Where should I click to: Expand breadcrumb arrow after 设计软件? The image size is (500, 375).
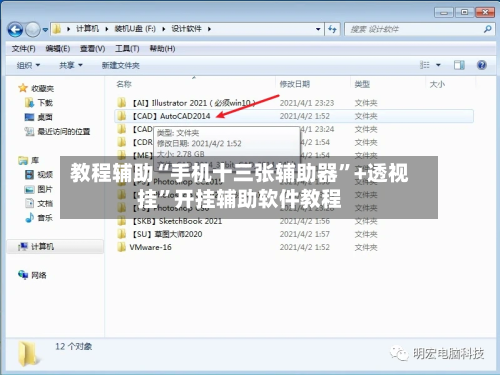point(209,29)
